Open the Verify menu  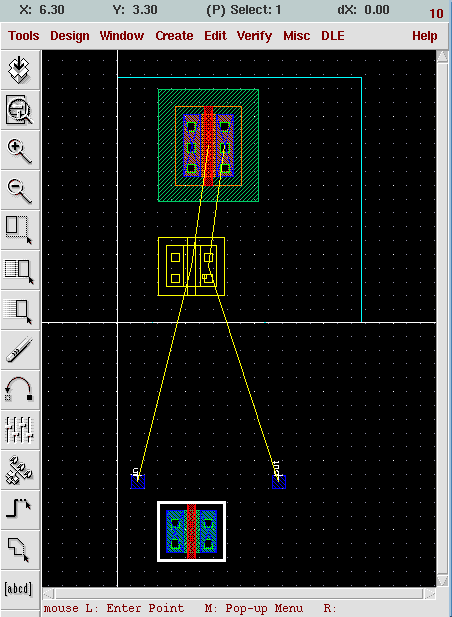[254, 36]
